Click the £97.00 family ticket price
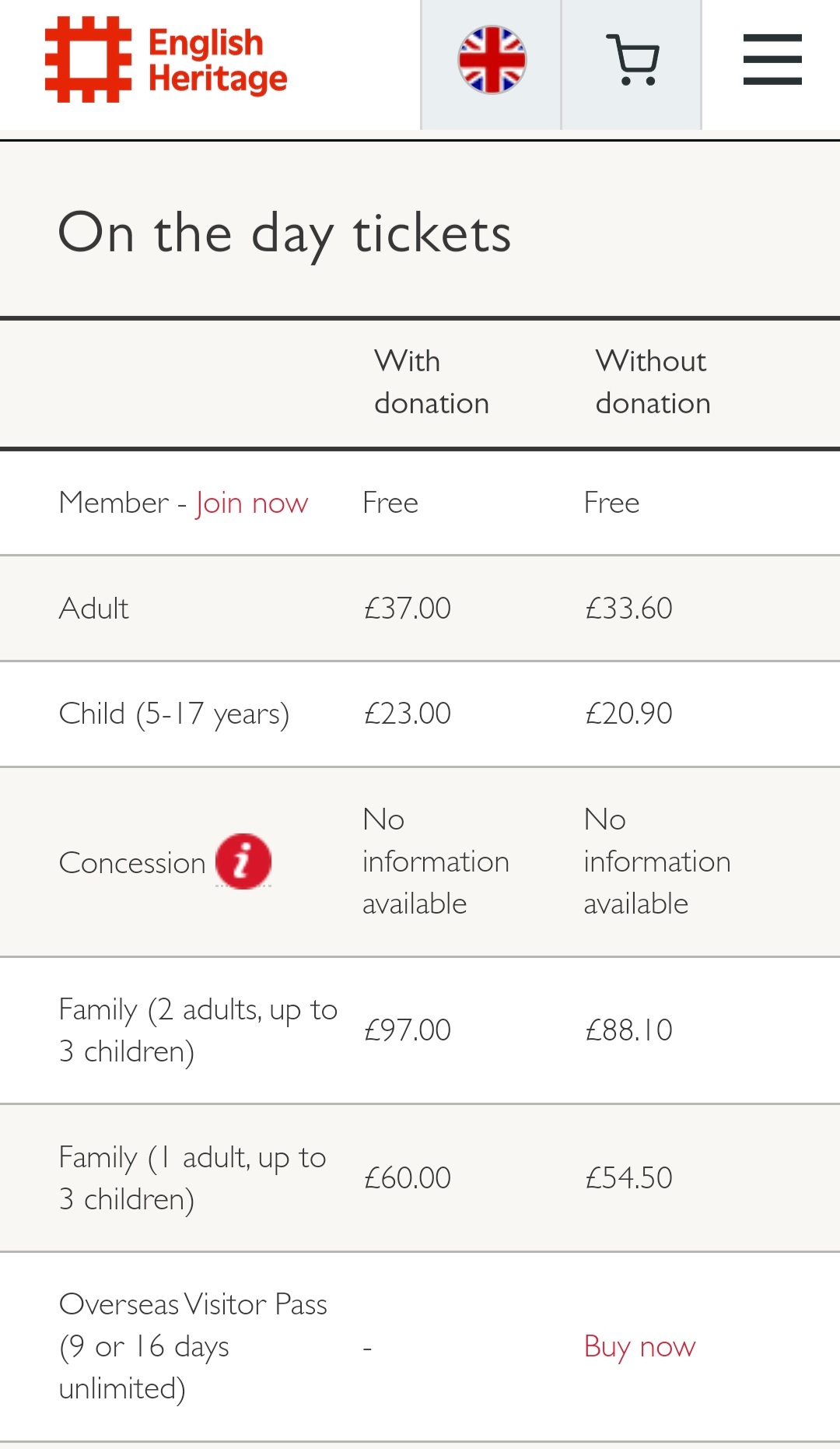This screenshot has width=840, height=1449. click(x=407, y=1030)
